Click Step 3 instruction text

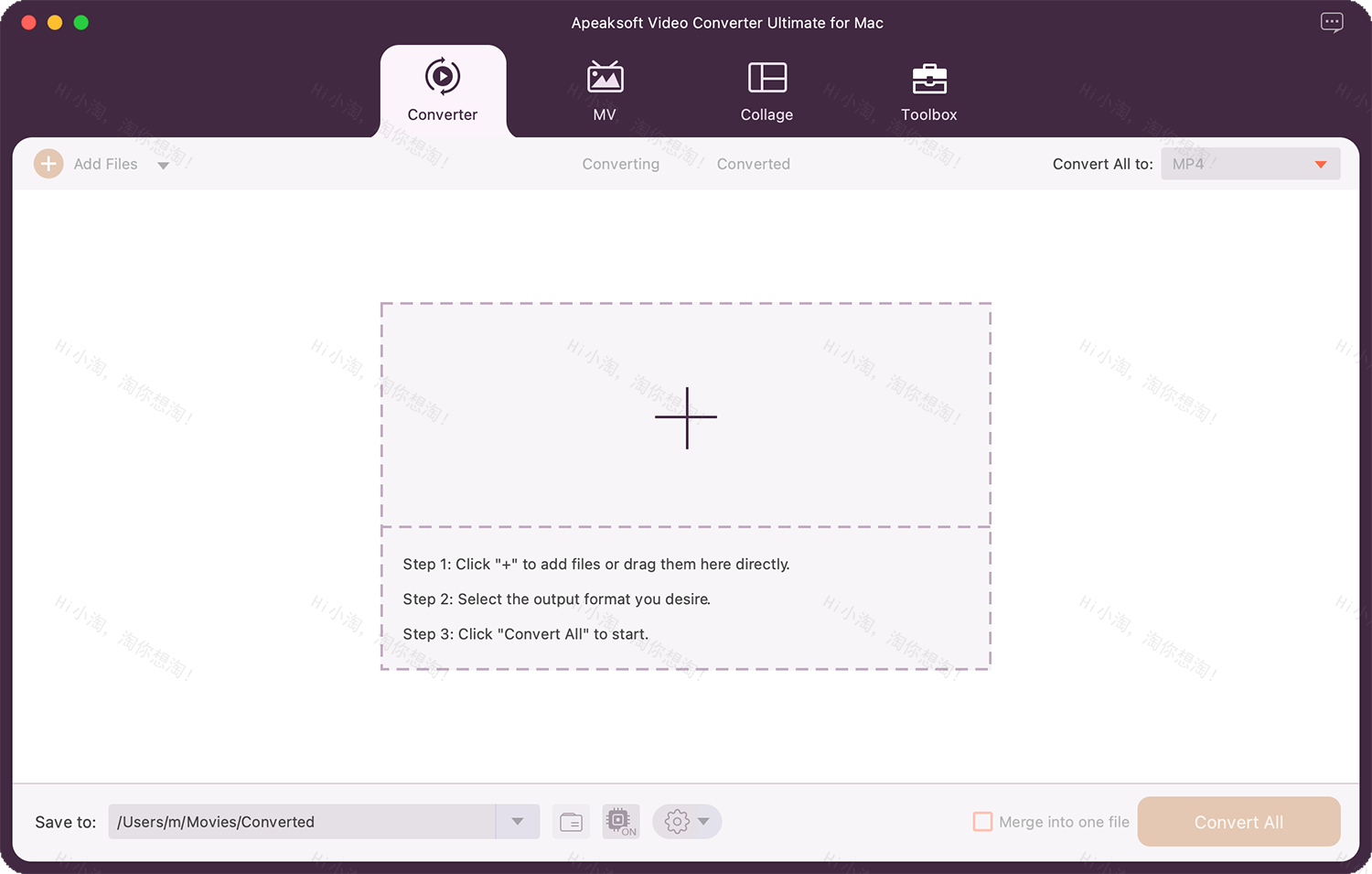tap(525, 634)
